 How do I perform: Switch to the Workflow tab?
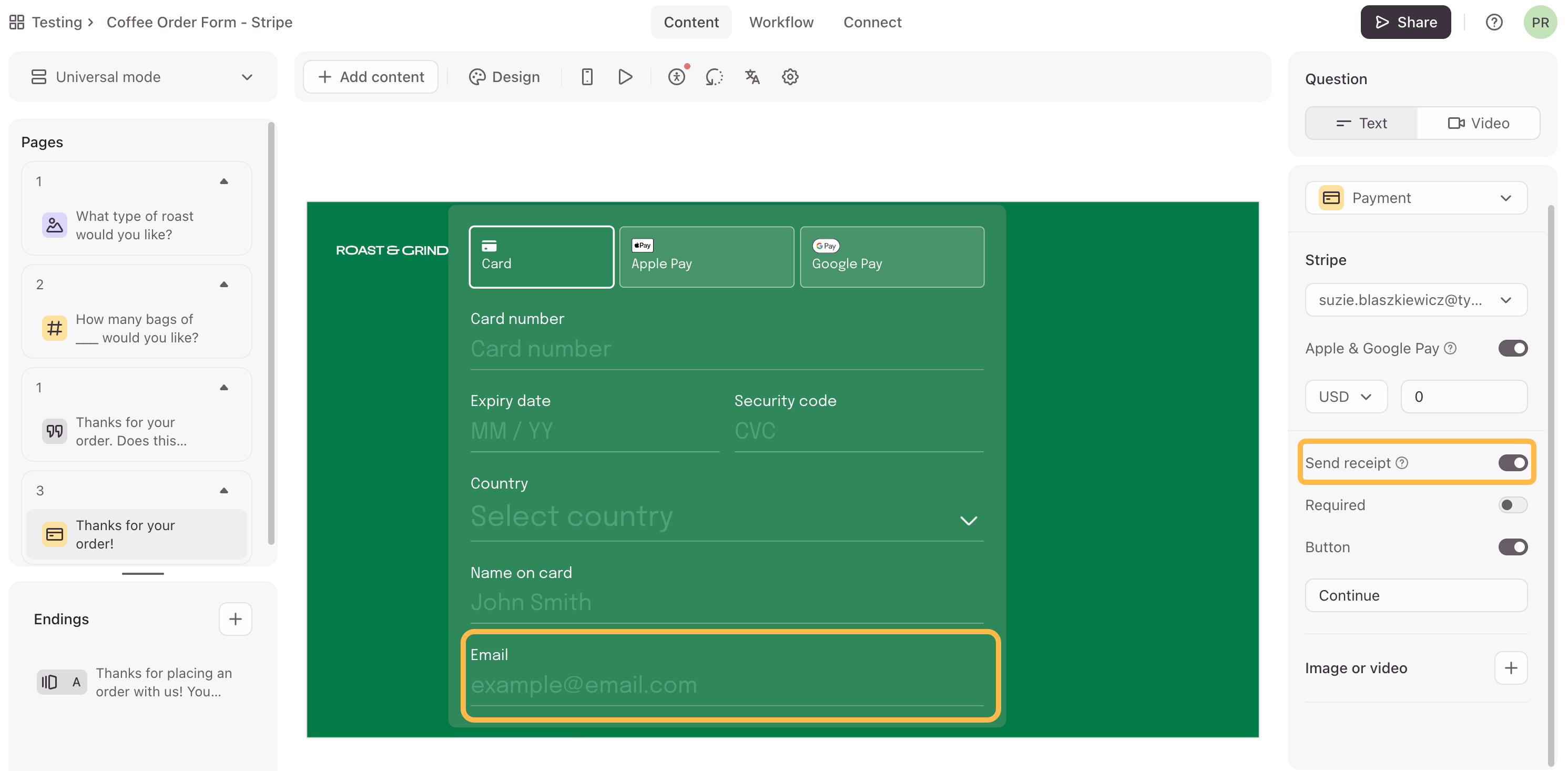(781, 23)
